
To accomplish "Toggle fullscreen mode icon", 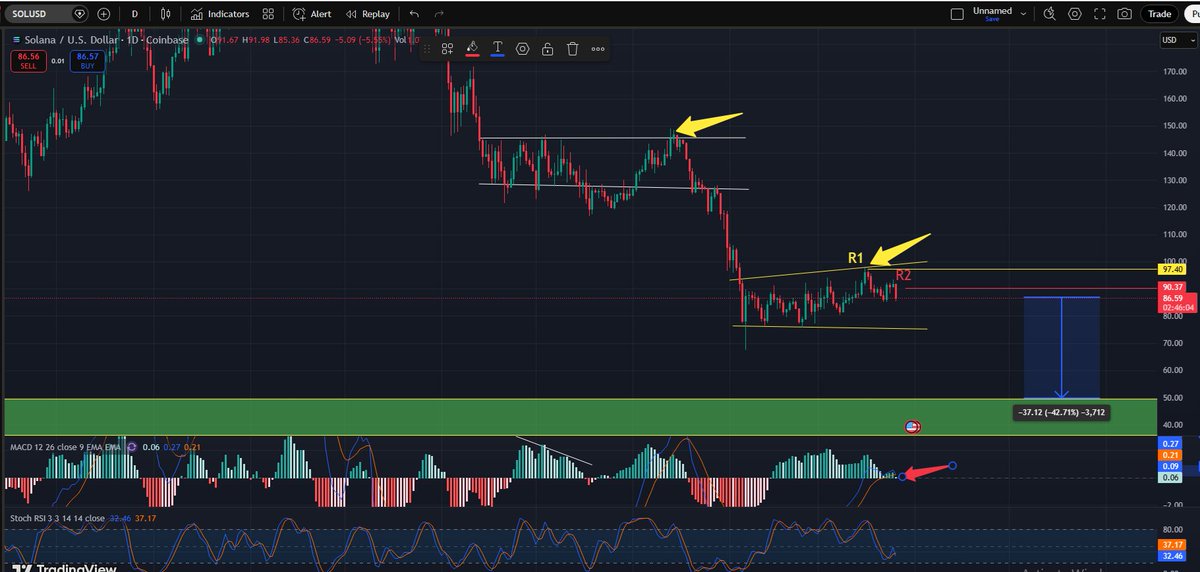I will [x=1100, y=14].
